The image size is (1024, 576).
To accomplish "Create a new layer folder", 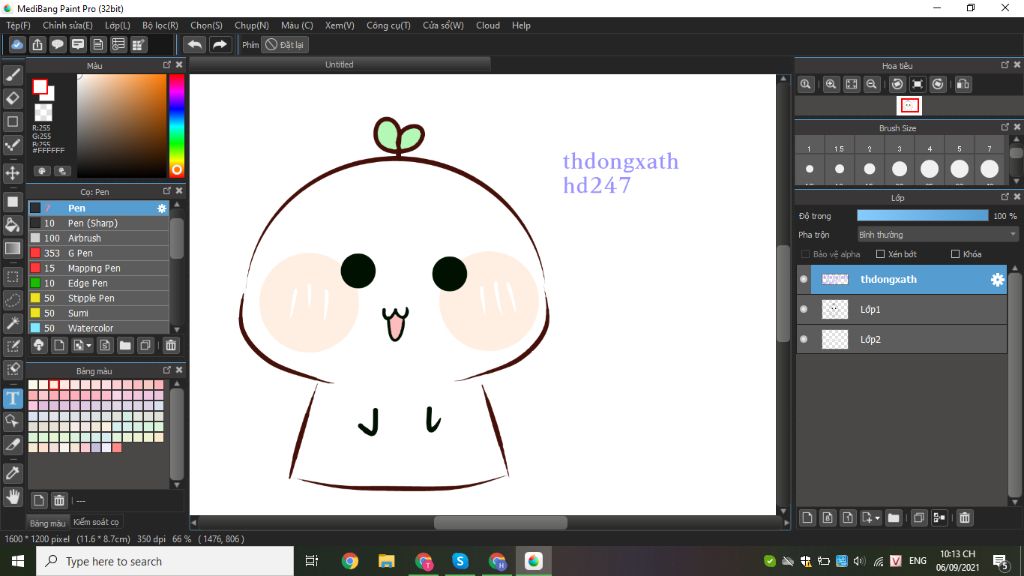I will click(x=893, y=518).
